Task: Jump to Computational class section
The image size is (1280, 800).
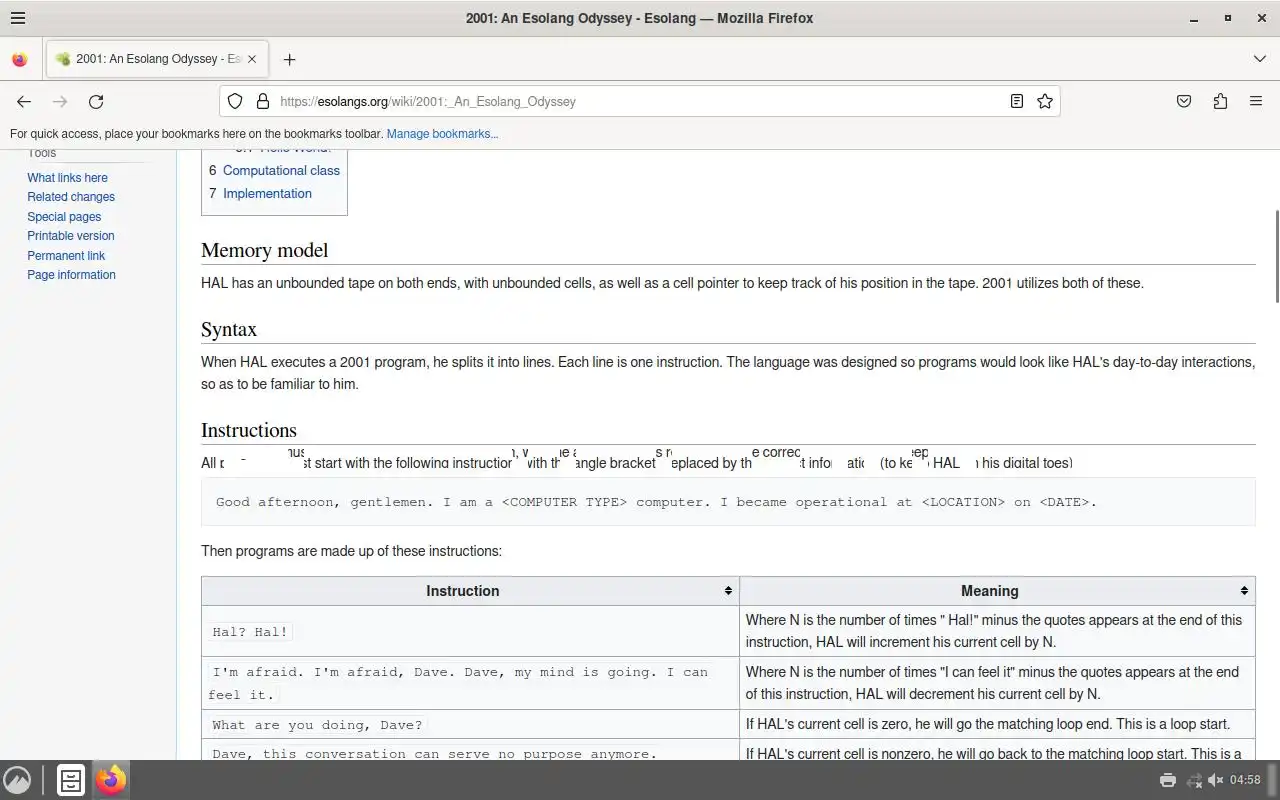Action: click(x=281, y=170)
